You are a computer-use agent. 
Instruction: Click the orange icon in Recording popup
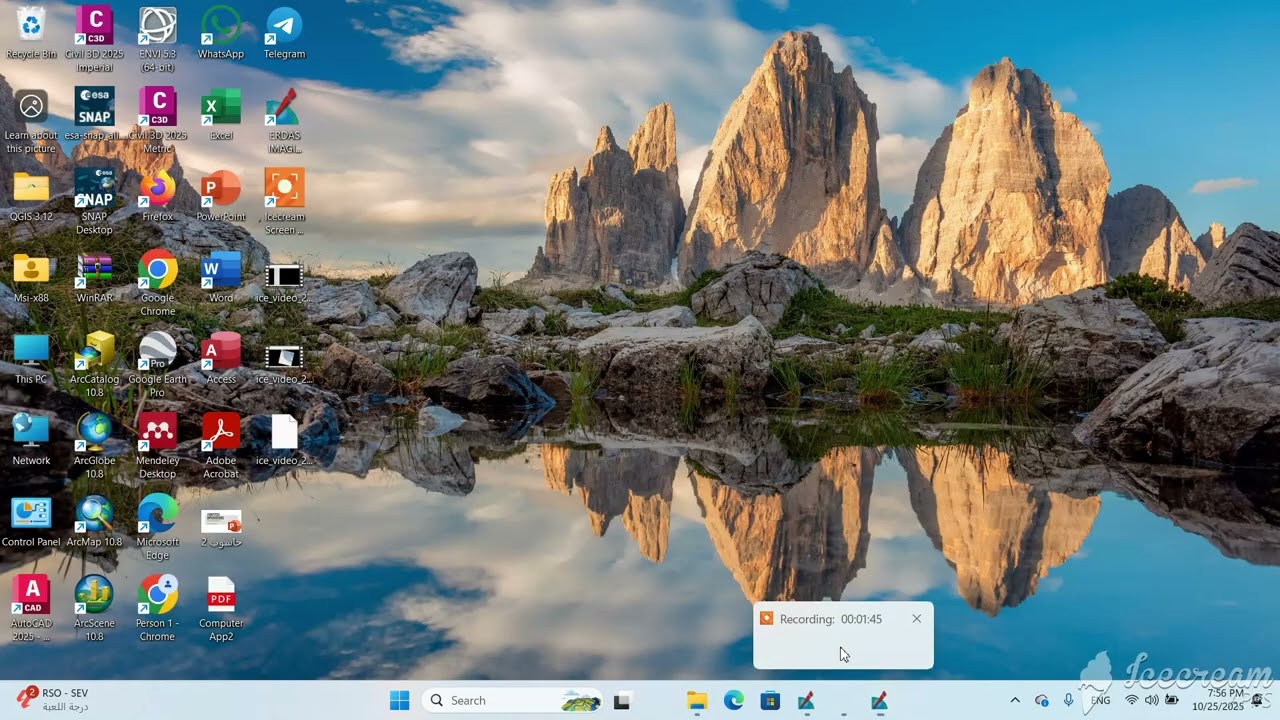coord(766,619)
